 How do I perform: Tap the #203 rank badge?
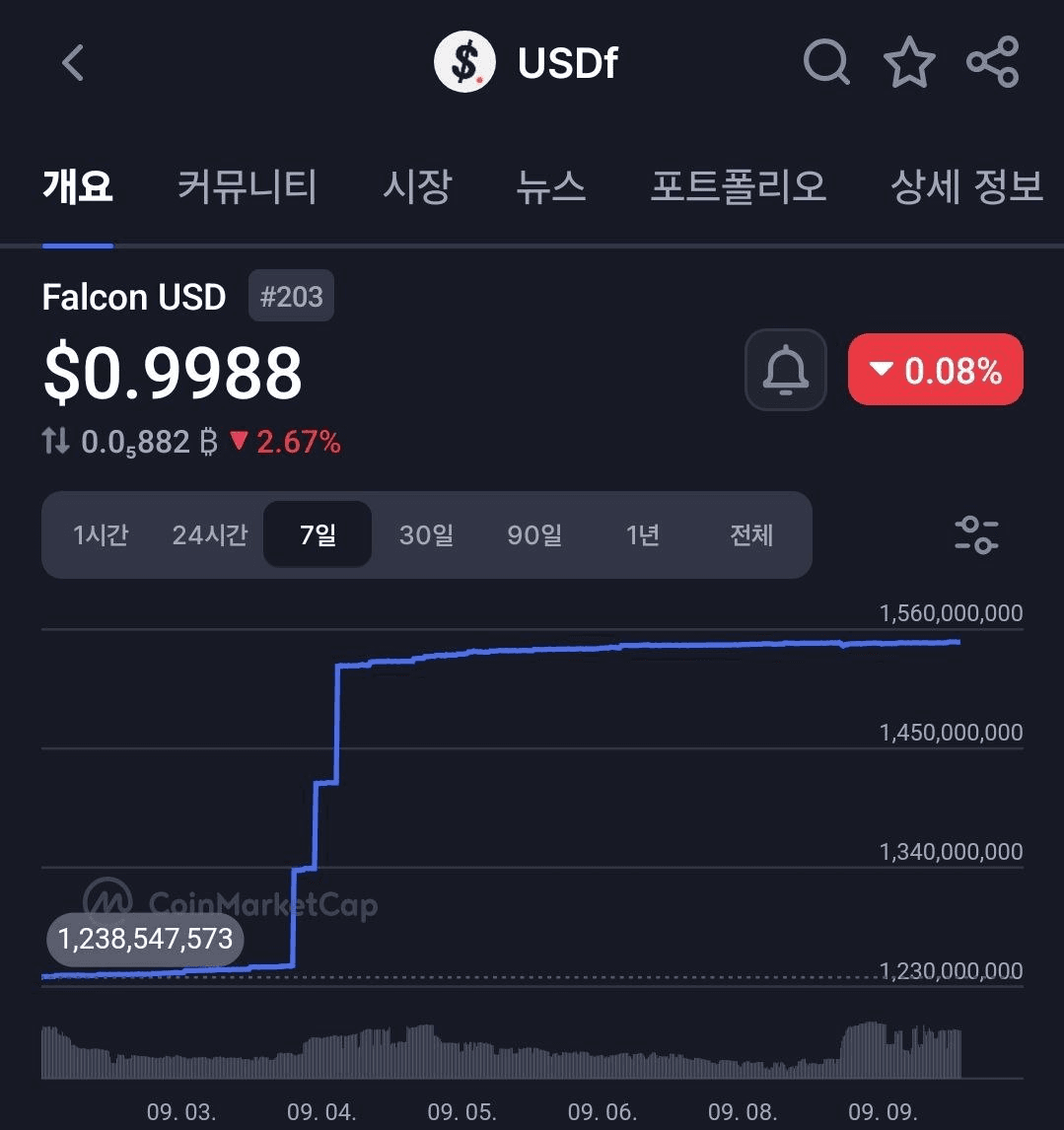click(291, 296)
